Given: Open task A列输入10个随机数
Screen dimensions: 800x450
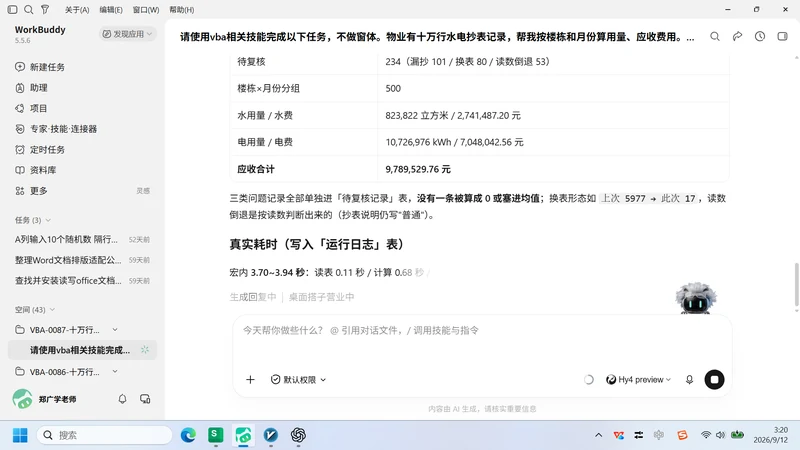Looking at the screenshot, I should coord(82,239).
